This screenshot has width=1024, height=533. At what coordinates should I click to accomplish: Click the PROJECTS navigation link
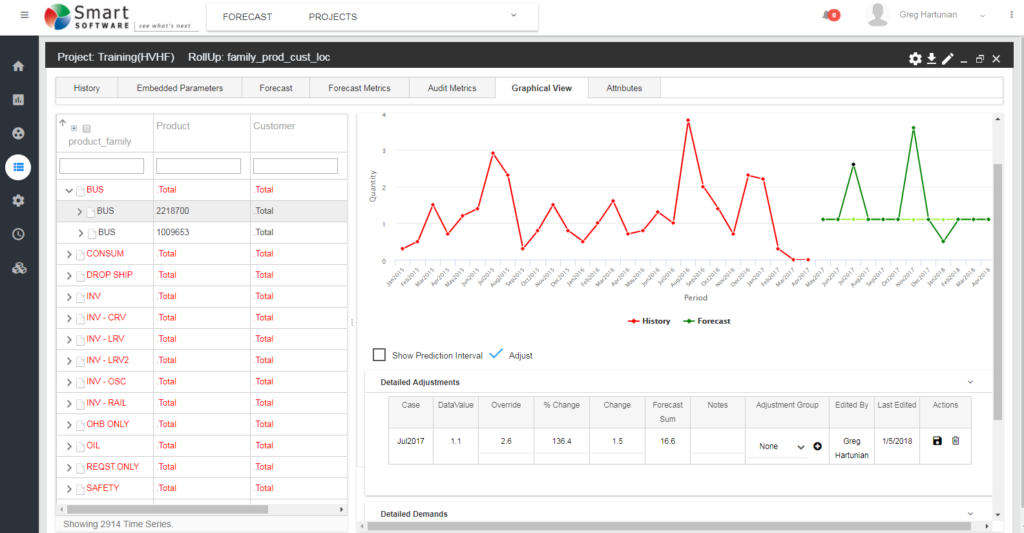coord(333,17)
